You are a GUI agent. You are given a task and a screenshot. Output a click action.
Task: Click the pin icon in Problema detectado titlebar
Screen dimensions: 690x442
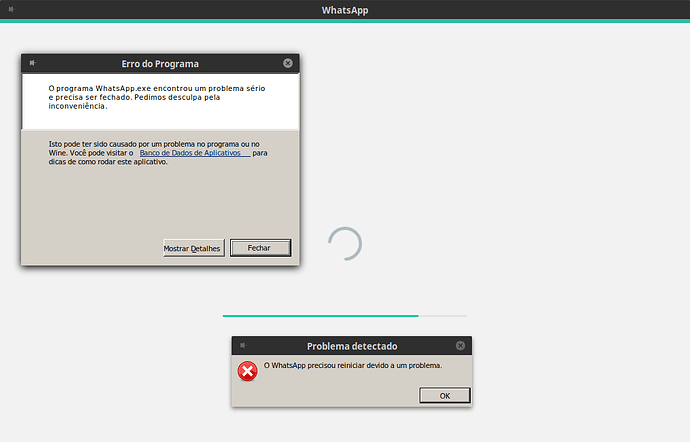[243, 346]
